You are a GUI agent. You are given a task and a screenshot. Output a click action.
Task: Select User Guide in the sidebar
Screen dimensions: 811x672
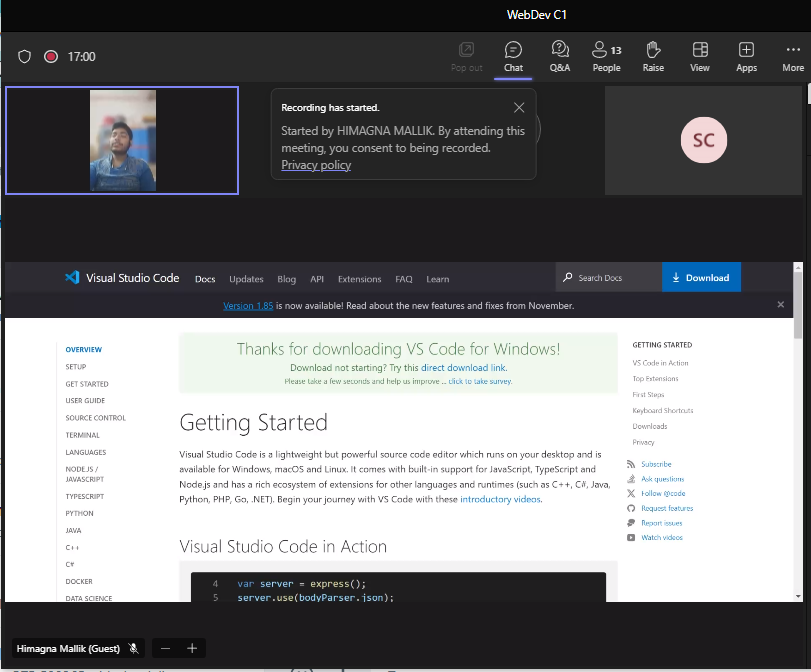pyautogui.click(x=85, y=400)
